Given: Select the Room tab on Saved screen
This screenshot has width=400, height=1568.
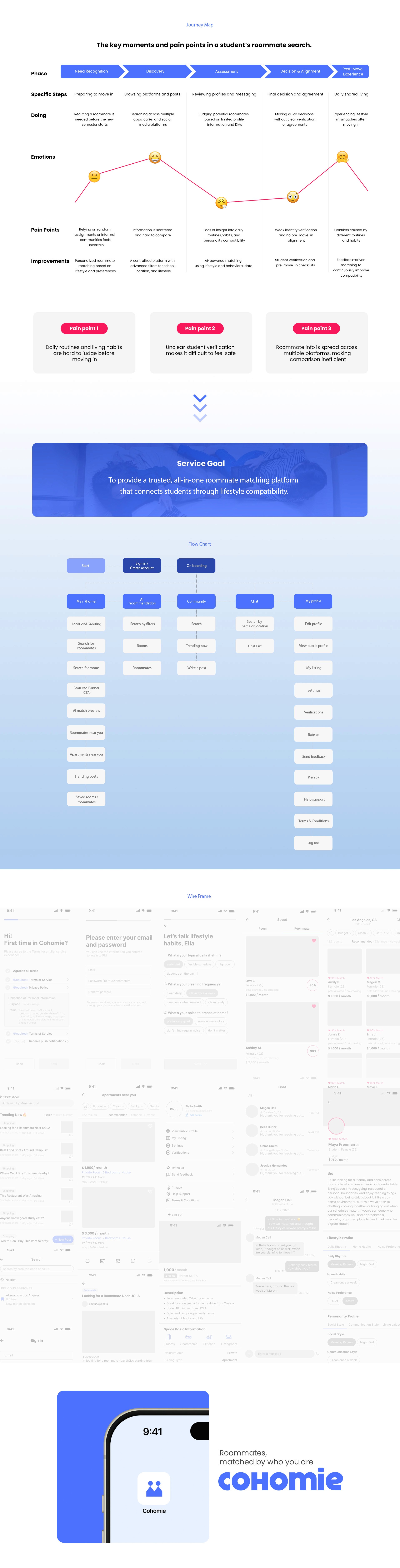Looking at the screenshot, I should [262, 928].
